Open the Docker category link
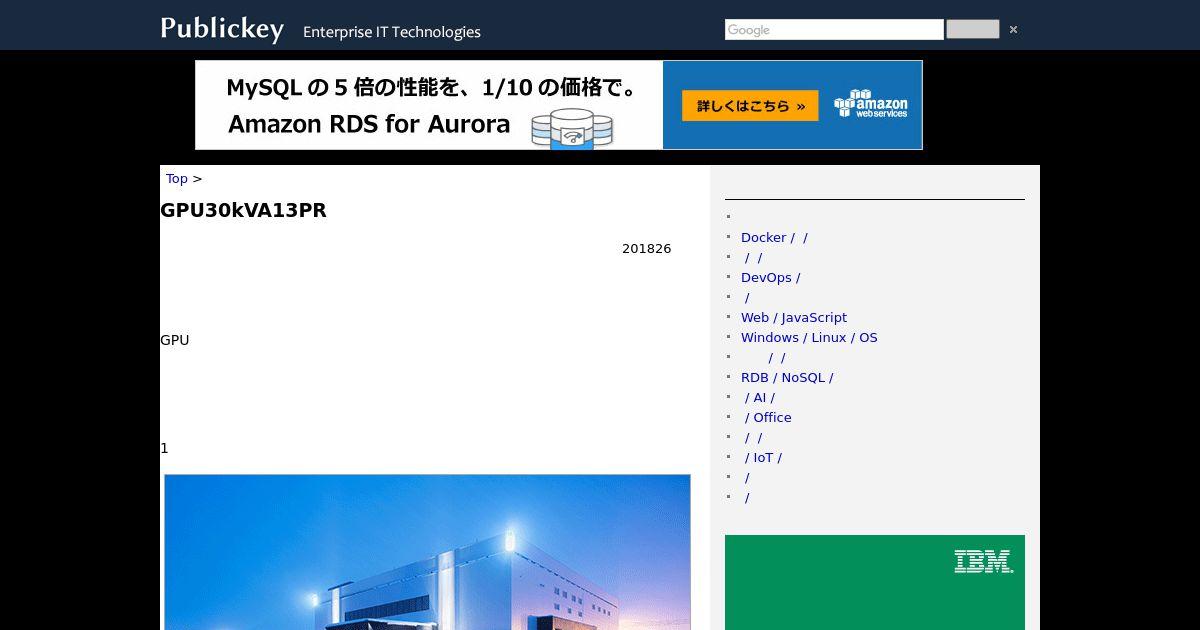Screen dimensions: 1200x630 tap(774, 238)
